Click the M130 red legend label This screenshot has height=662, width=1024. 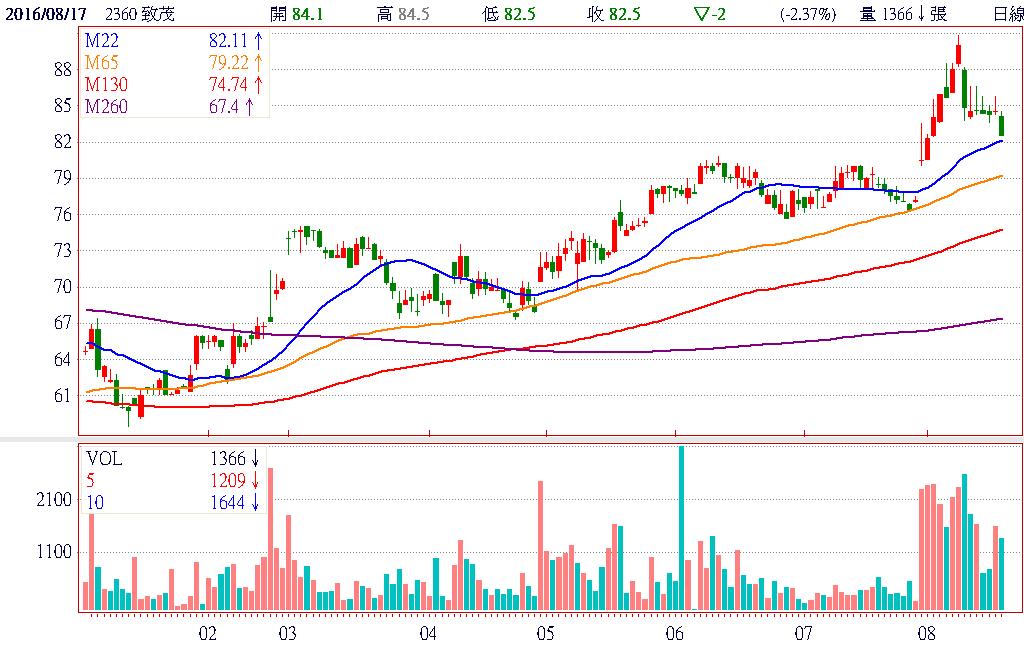[105, 84]
